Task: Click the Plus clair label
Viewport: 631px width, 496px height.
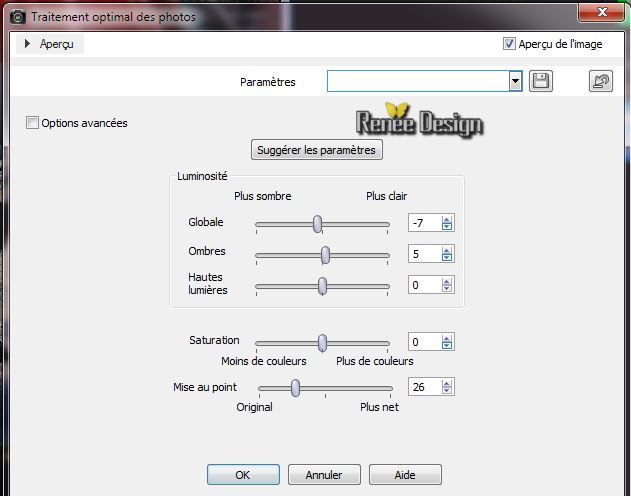Action: click(386, 196)
